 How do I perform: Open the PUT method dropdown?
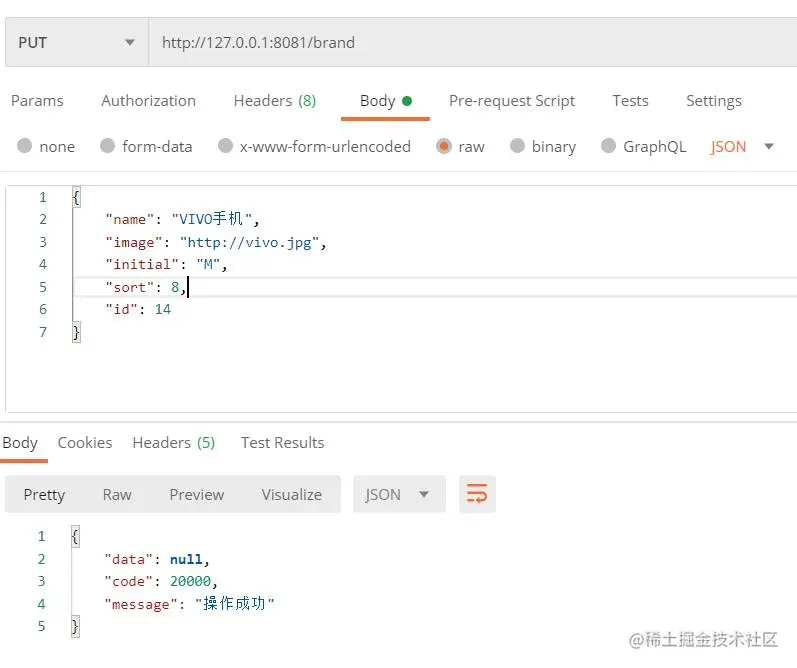[x=77, y=42]
